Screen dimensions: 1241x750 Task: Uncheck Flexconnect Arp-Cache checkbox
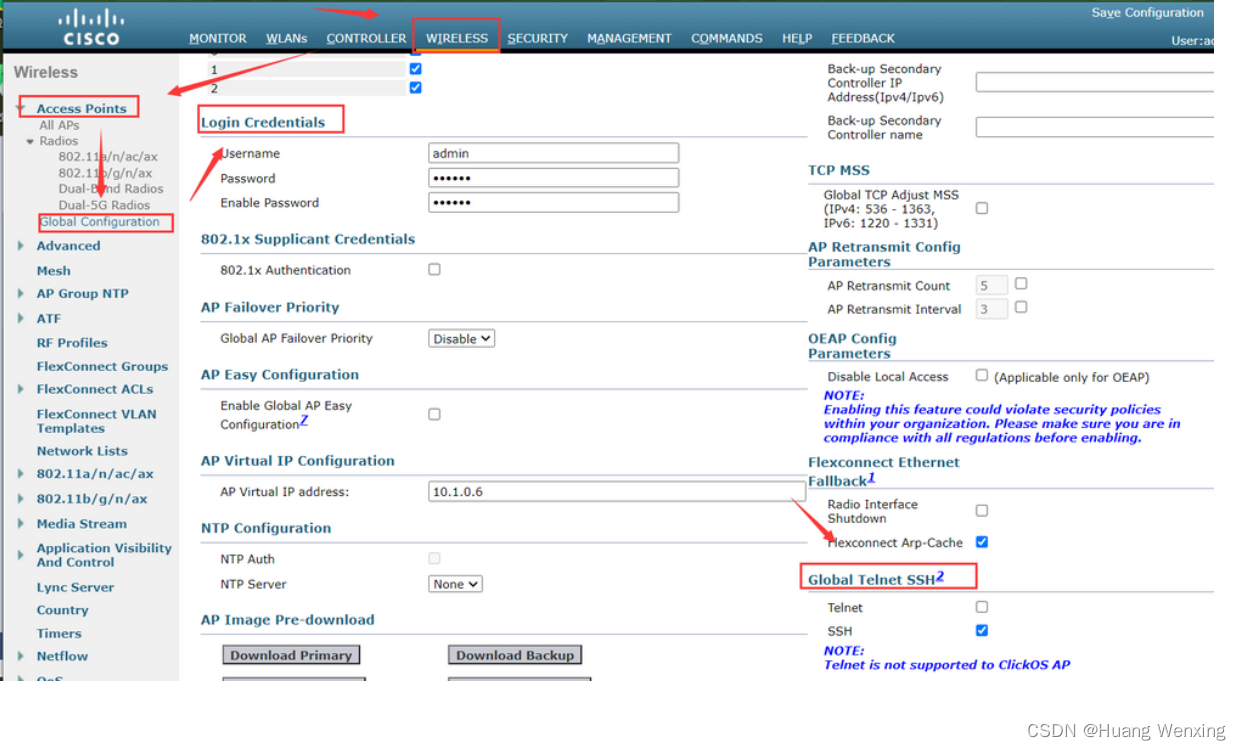click(x=982, y=541)
